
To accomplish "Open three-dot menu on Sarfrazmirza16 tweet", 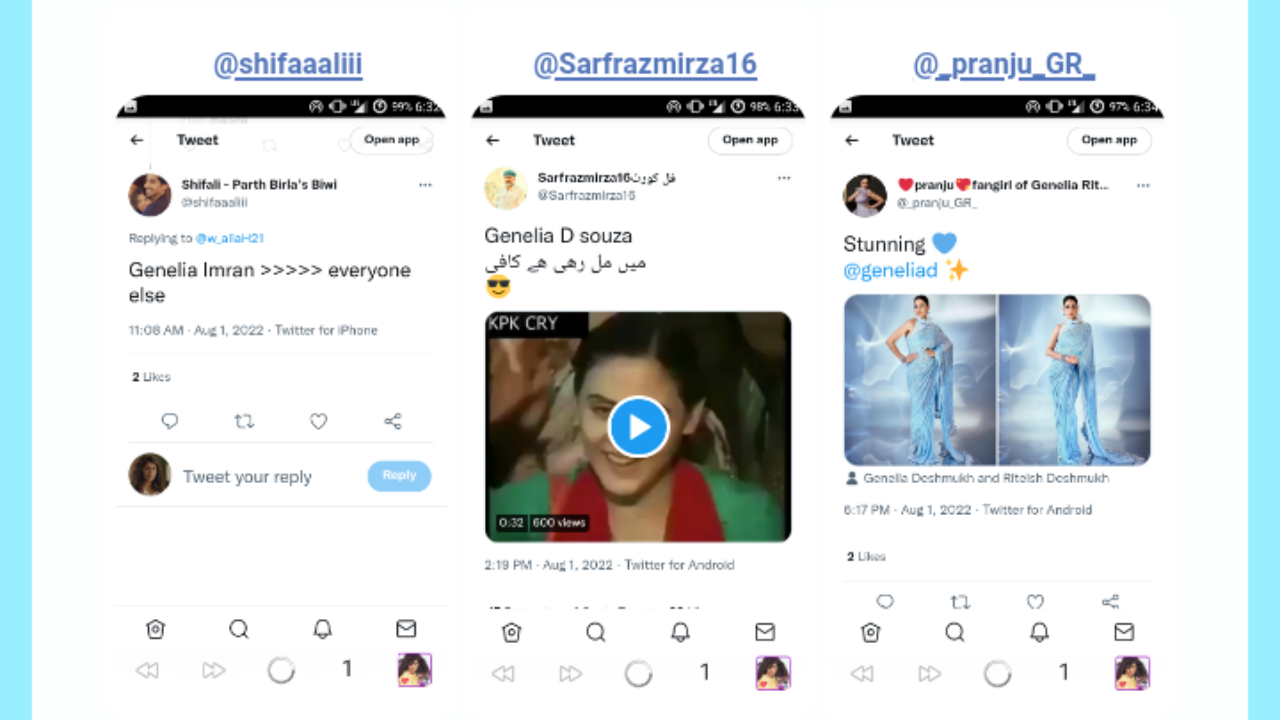I will pos(784,178).
